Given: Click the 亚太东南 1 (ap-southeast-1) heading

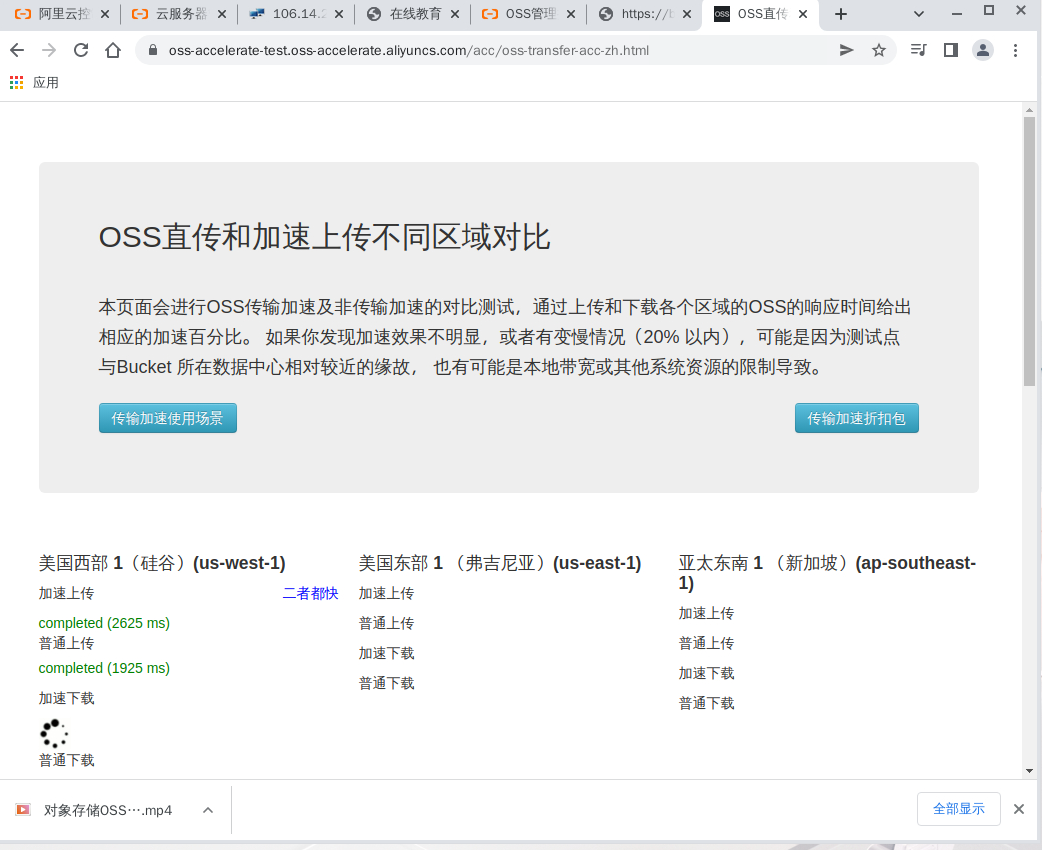Looking at the screenshot, I should [x=827, y=572].
